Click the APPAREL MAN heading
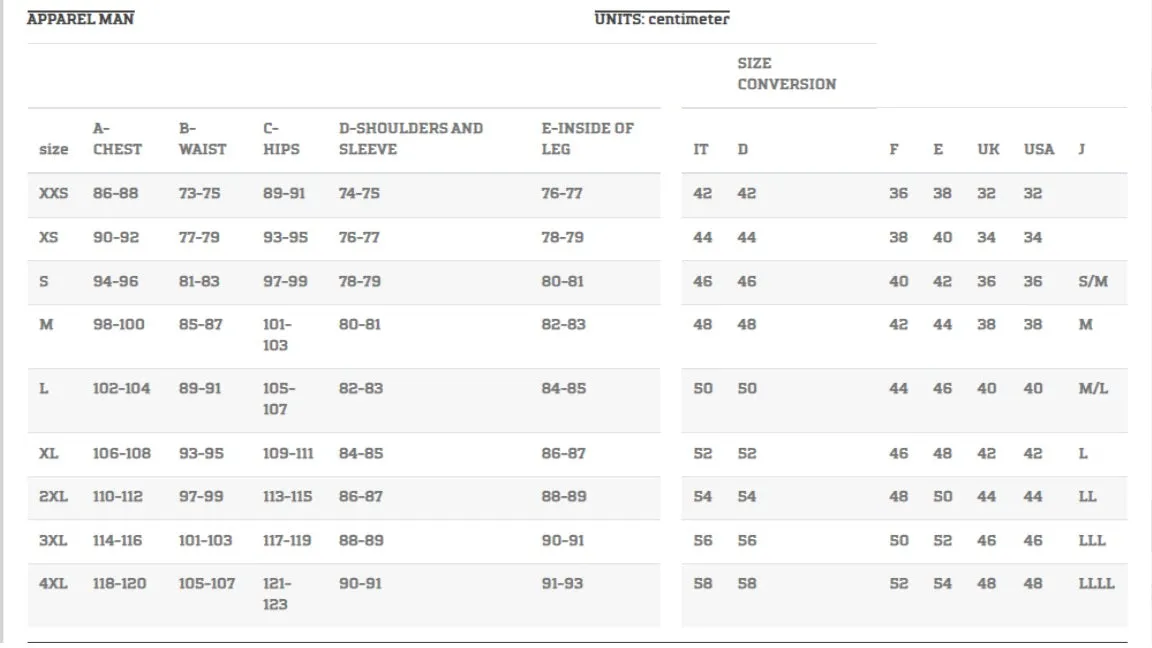Screen dimensions: 1152x648 point(80,19)
